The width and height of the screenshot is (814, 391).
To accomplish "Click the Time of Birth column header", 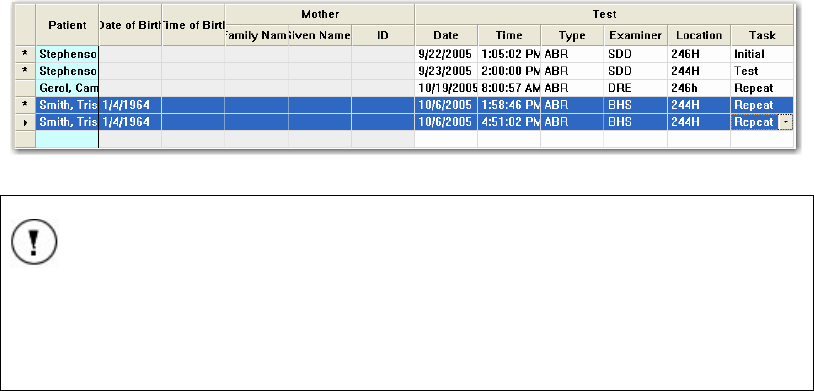I will 193,24.
